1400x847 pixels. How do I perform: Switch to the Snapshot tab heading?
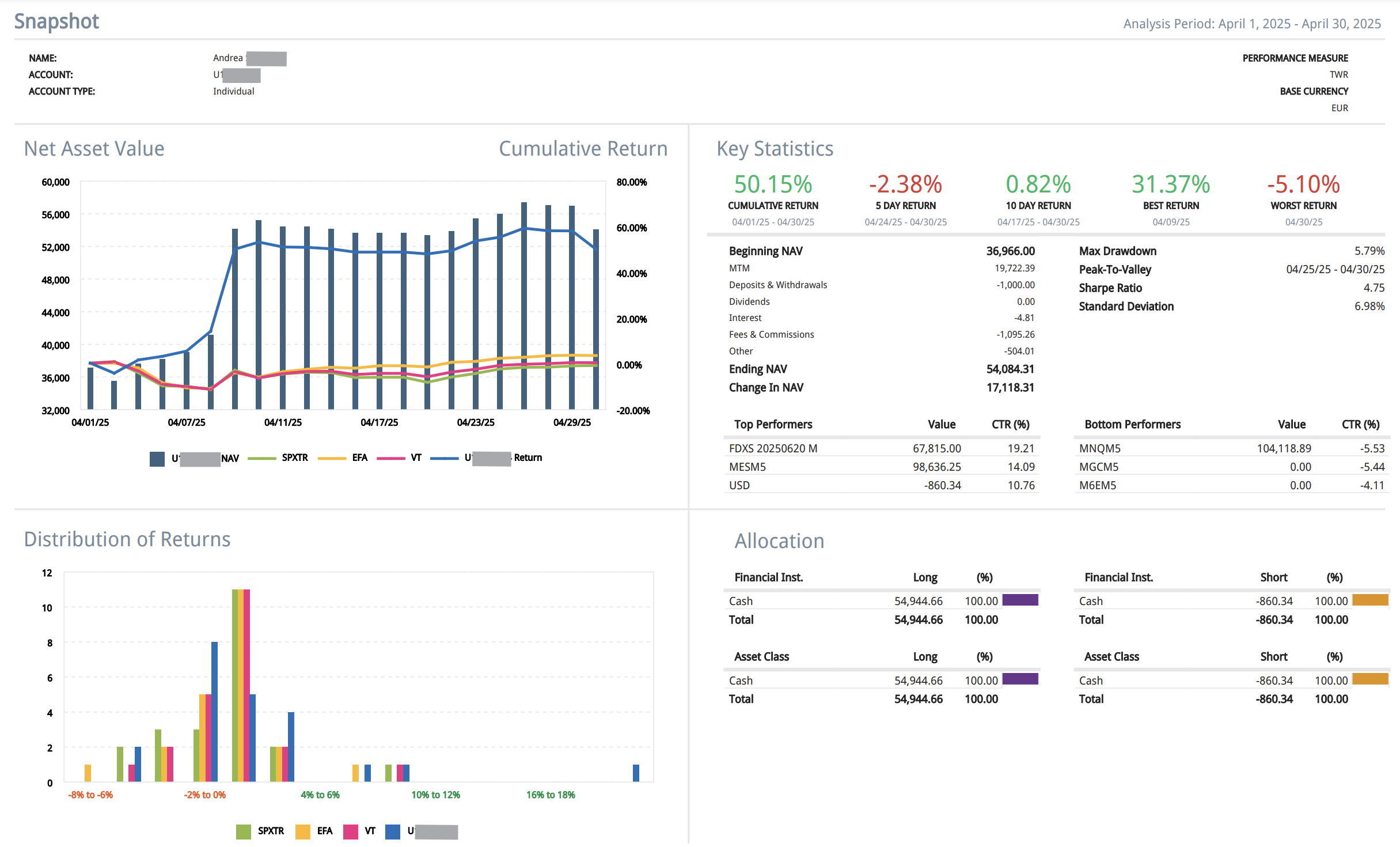pyautogui.click(x=56, y=21)
